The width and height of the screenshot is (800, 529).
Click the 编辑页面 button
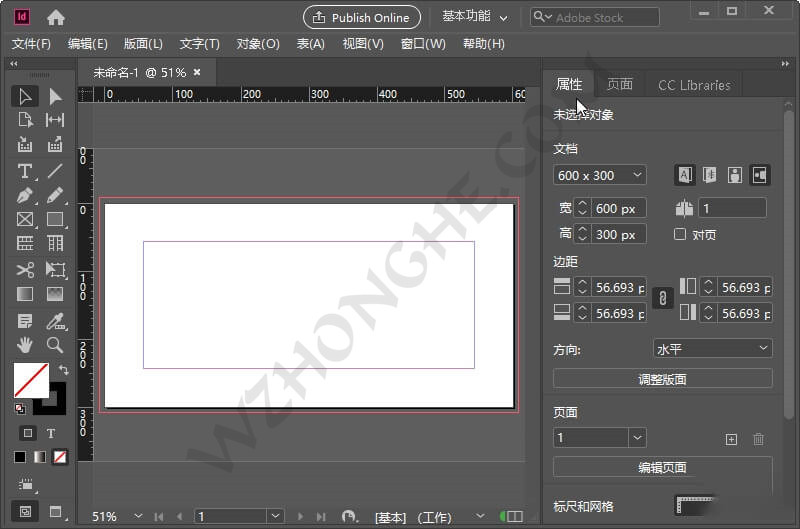tap(662, 467)
